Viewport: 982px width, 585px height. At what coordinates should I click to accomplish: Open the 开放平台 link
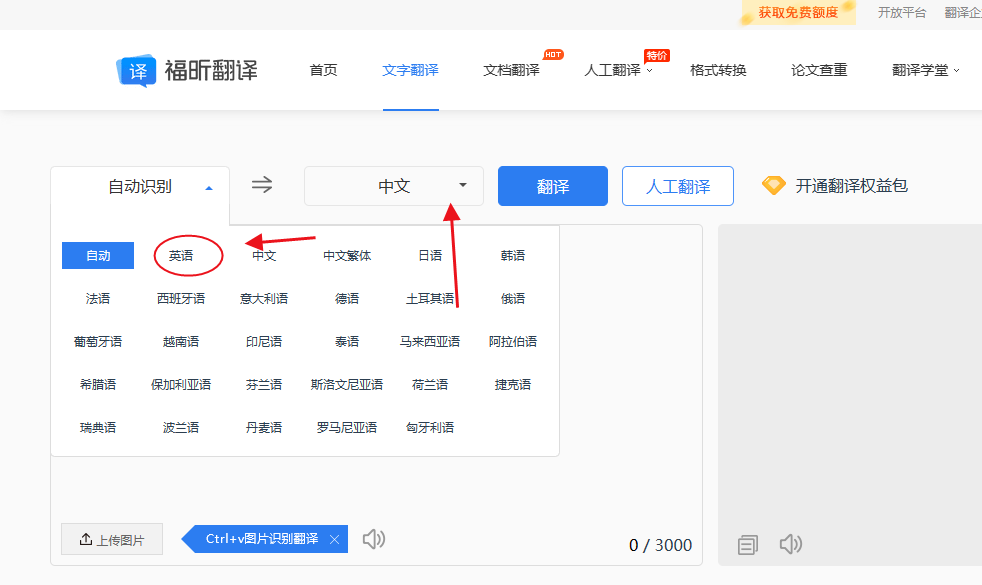(x=901, y=12)
